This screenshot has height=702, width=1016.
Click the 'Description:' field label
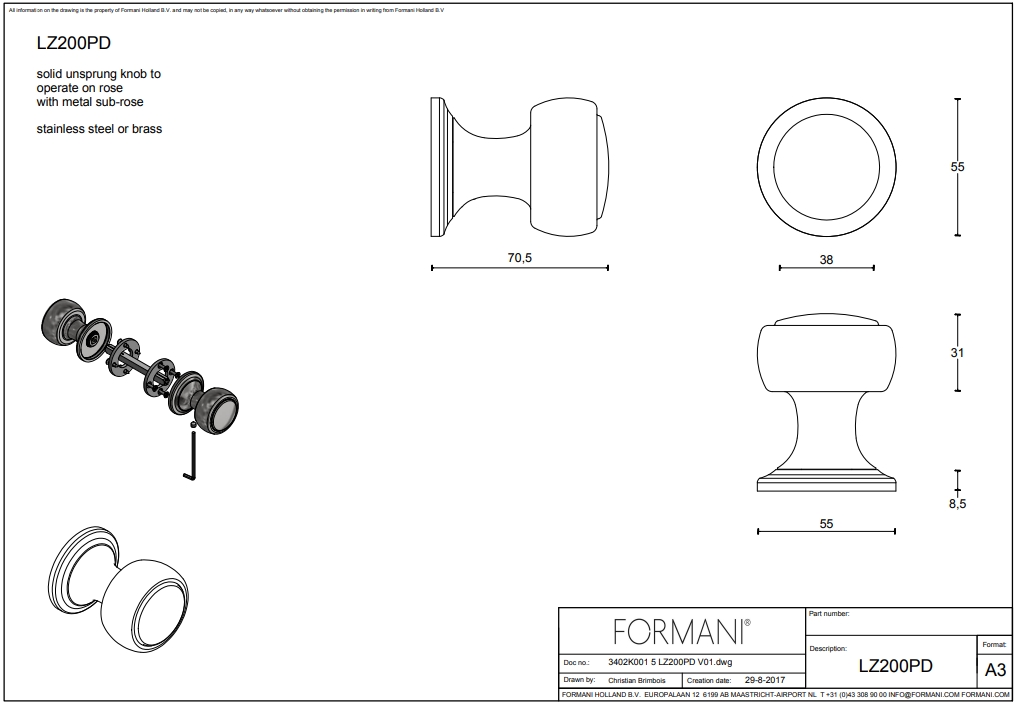pyautogui.click(x=828, y=649)
